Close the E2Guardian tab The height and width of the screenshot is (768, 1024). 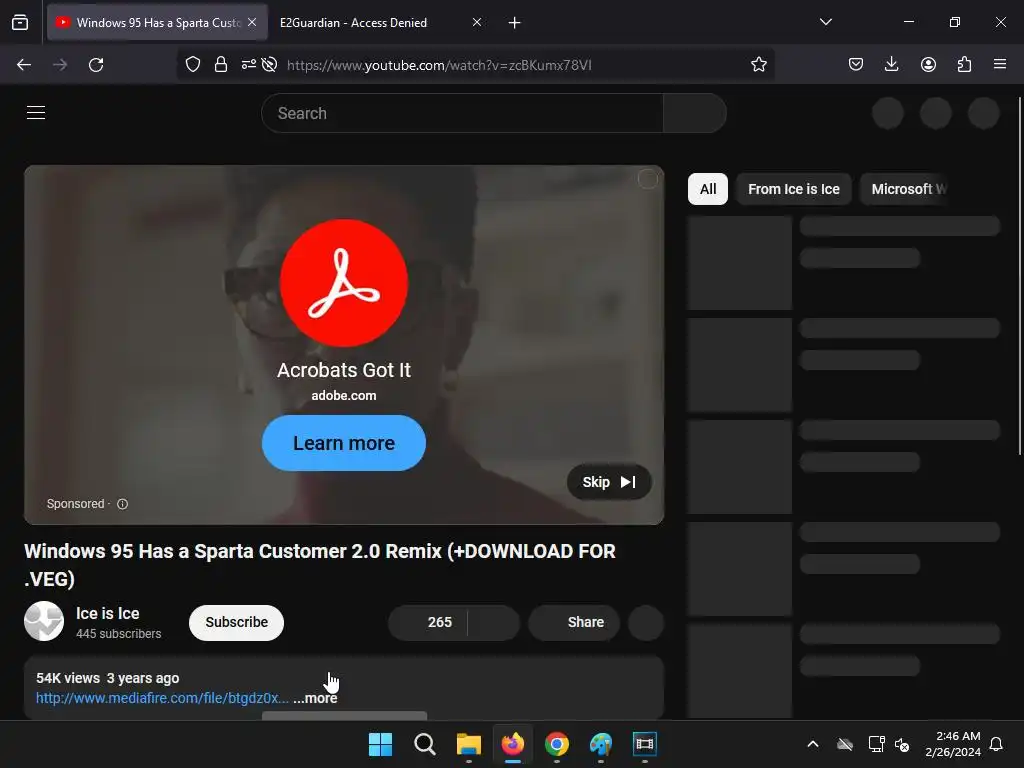(x=477, y=22)
